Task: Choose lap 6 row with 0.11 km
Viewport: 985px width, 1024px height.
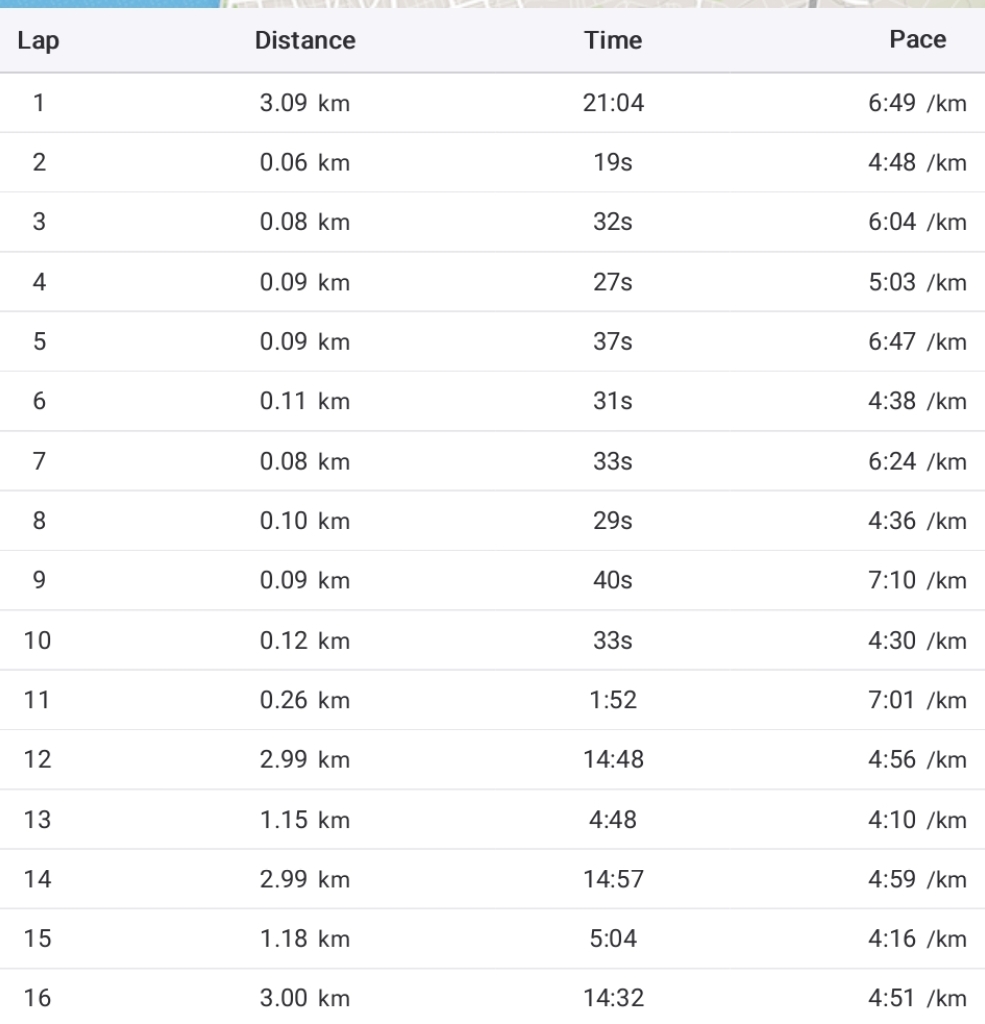Action: pos(492,401)
